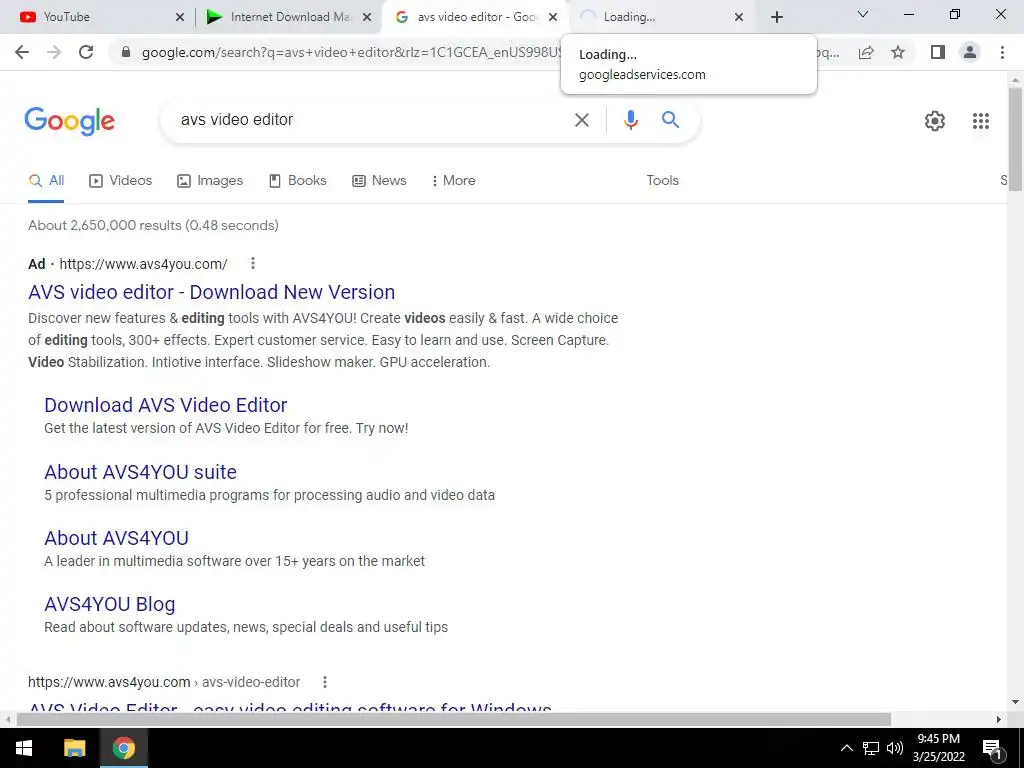Viewport: 1024px width, 768px height.
Task: Click the browser address bar URL
Action: pyautogui.click(x=350, y=52)
